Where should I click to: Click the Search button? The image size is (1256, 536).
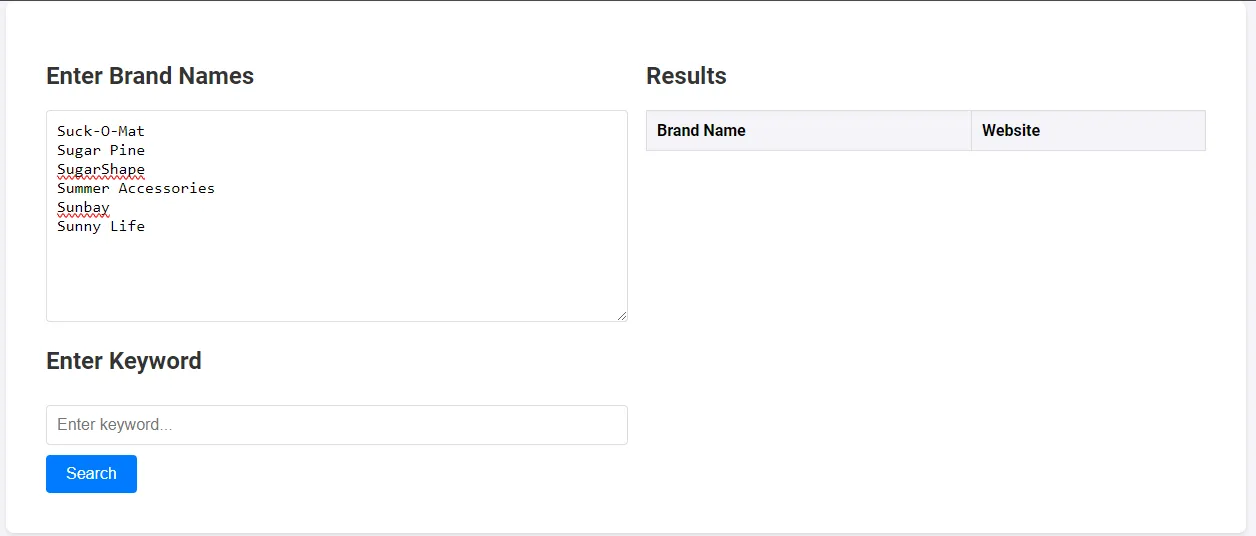tap(91, 474)
